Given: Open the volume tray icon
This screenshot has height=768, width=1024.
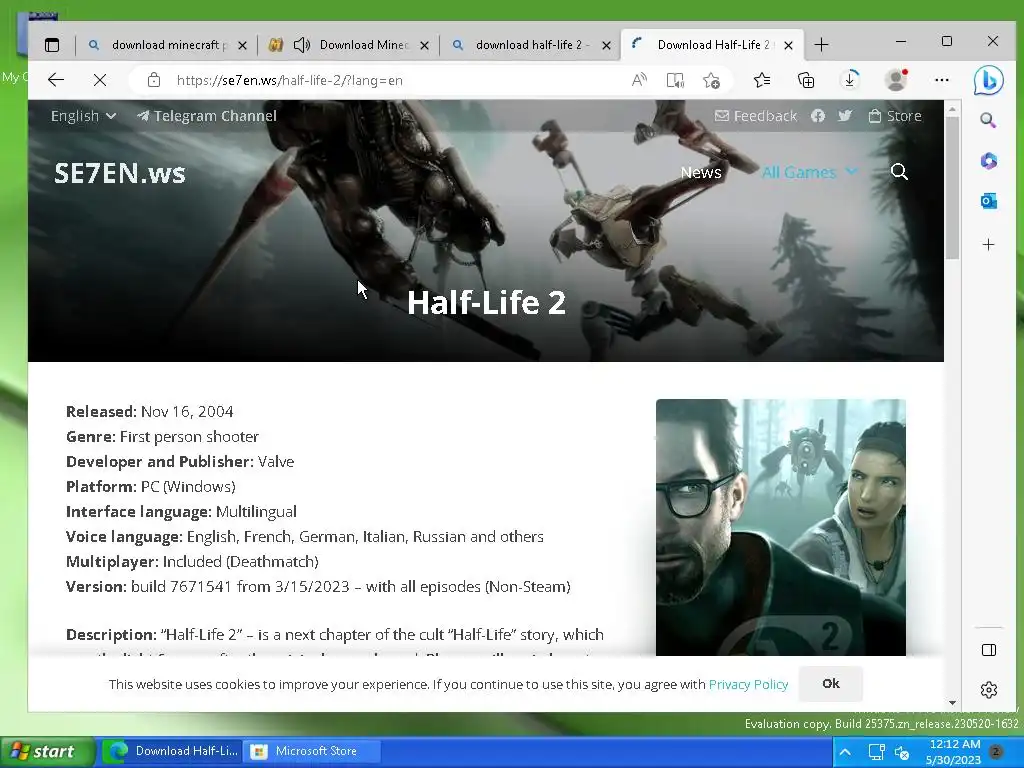Looking at the screenshot, I should pyautogui.click(x=902, y=753).
